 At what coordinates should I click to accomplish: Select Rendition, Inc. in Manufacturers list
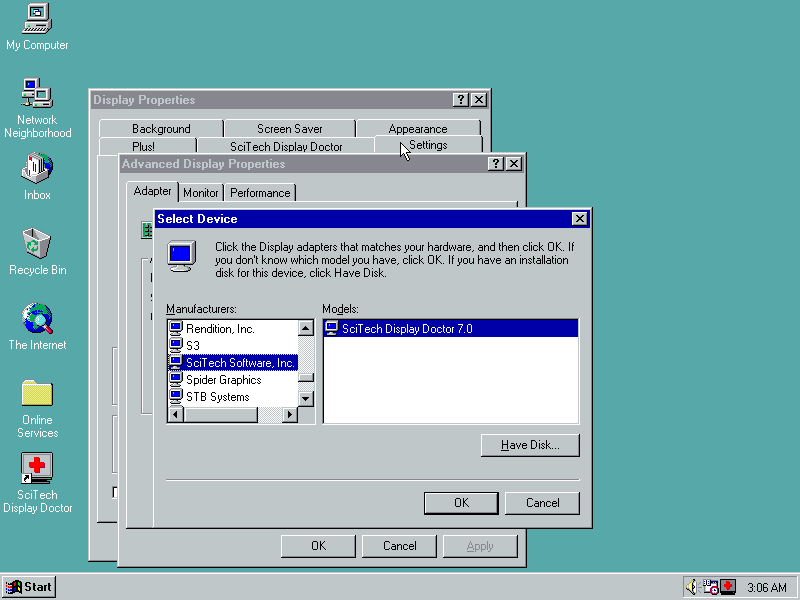220,329
